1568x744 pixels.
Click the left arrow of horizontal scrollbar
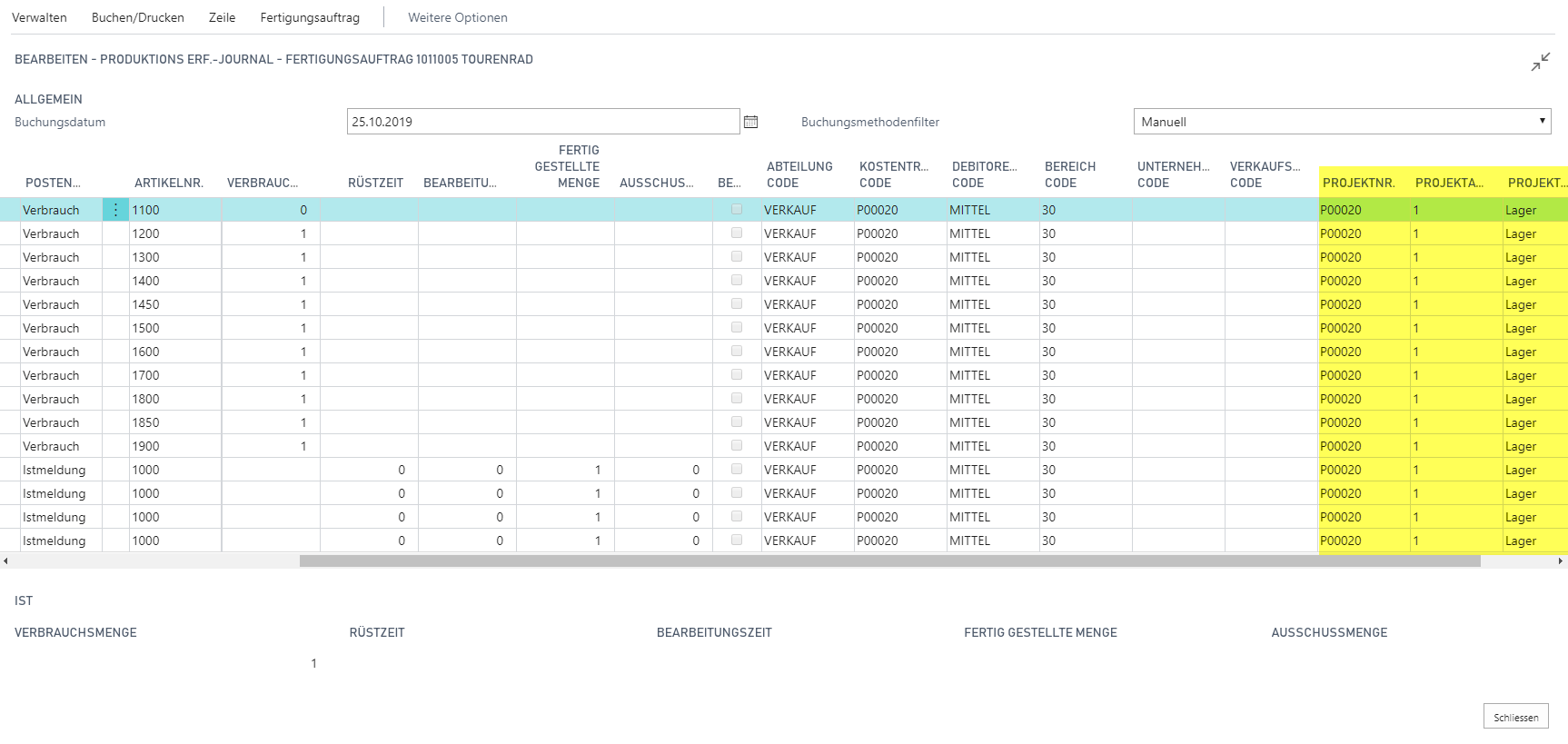click(x=5, y=561)
